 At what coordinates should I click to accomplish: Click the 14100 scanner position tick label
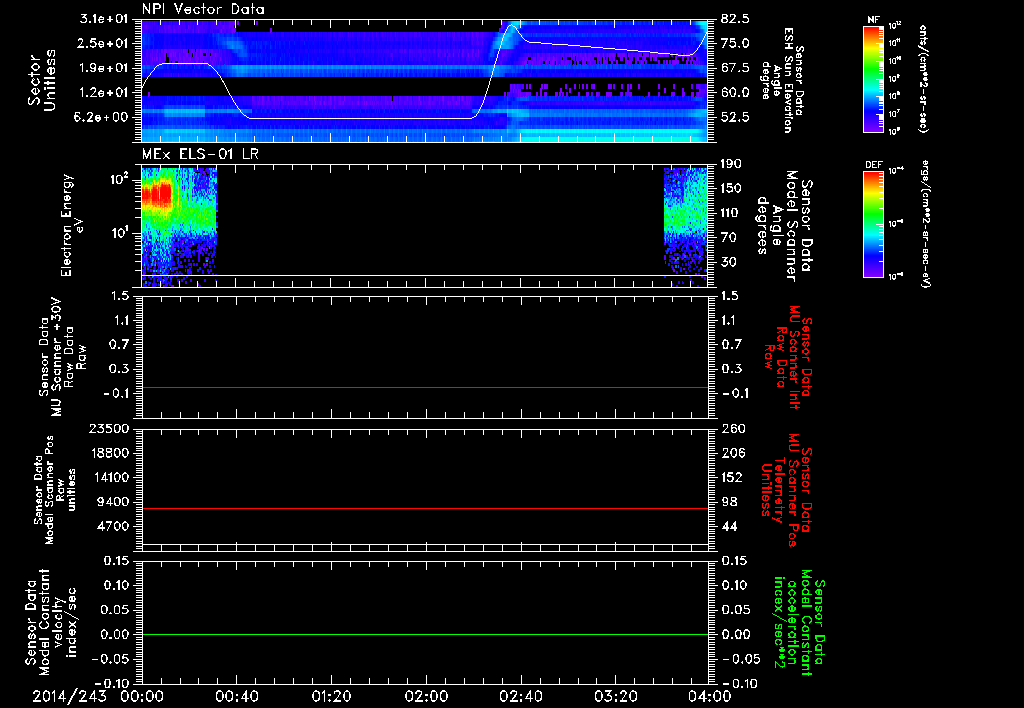coord(112,477)
